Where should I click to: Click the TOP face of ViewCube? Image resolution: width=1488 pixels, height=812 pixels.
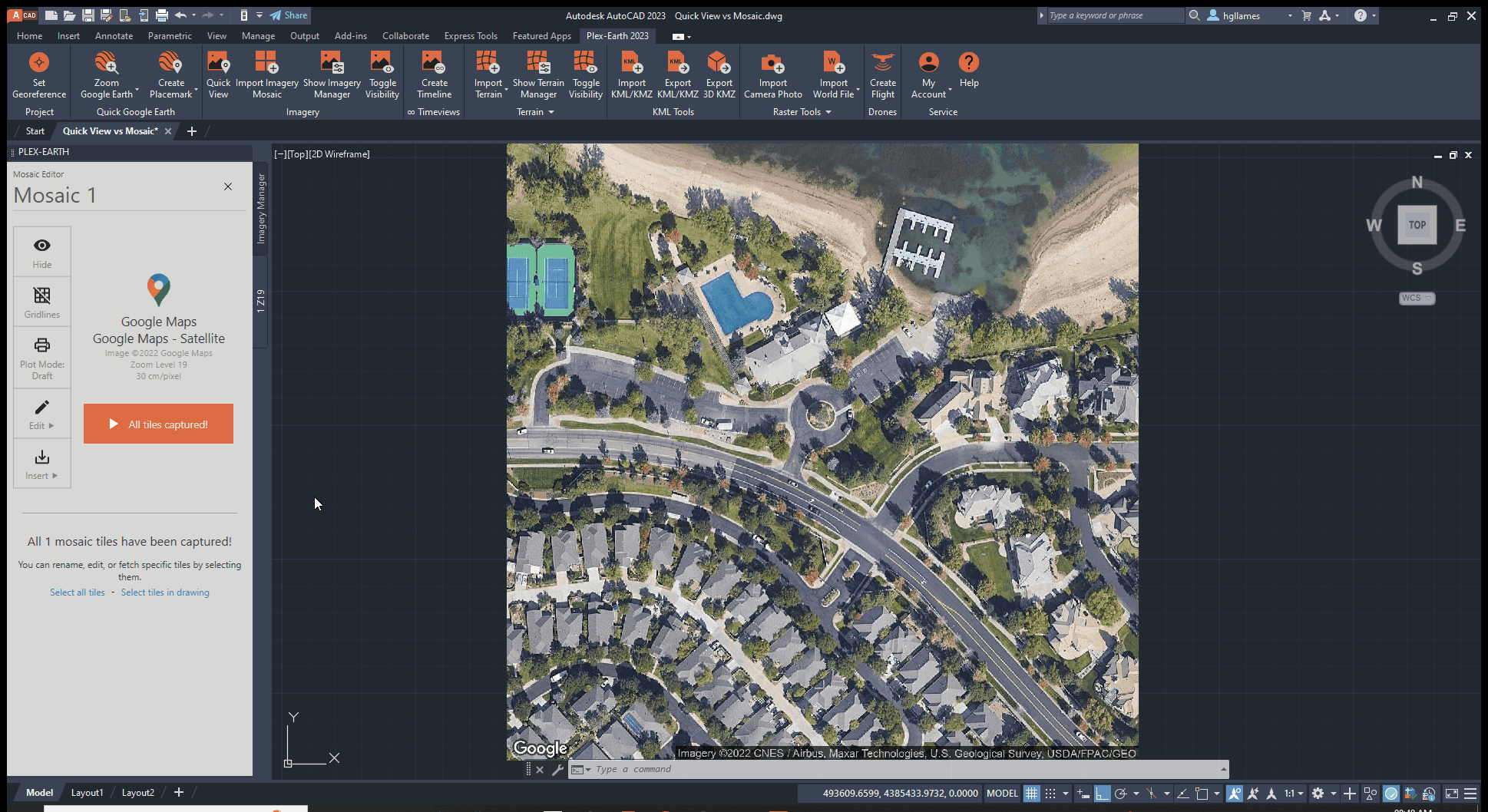(x=1417, y=225)
